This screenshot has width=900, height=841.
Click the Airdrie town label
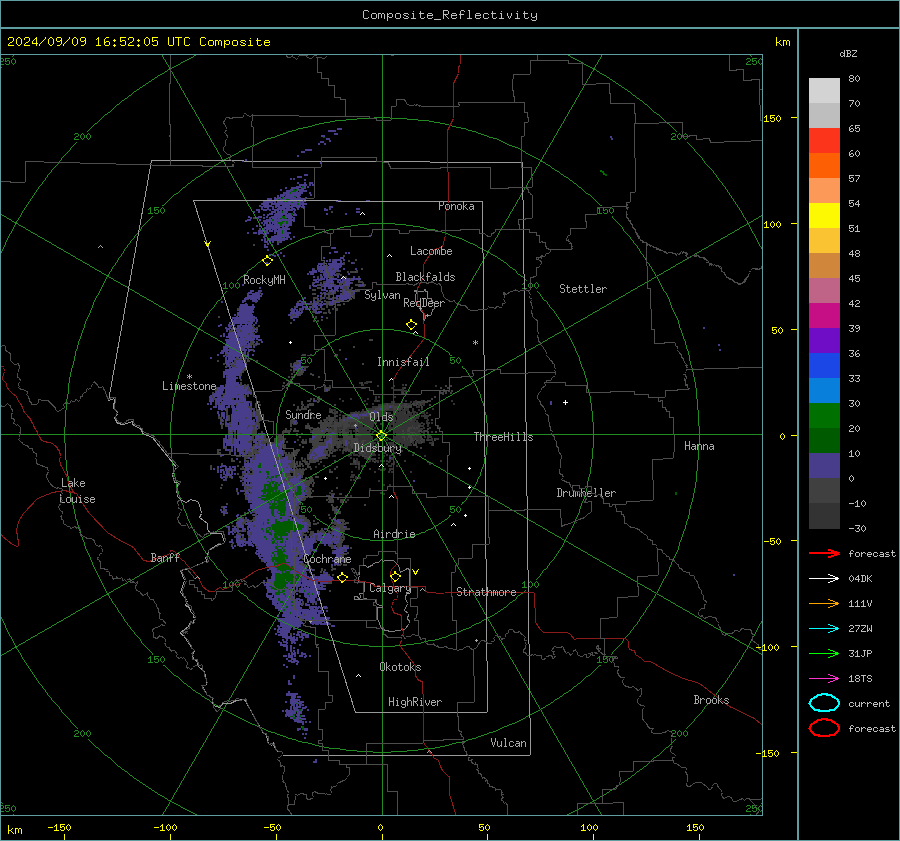point(394,534)
